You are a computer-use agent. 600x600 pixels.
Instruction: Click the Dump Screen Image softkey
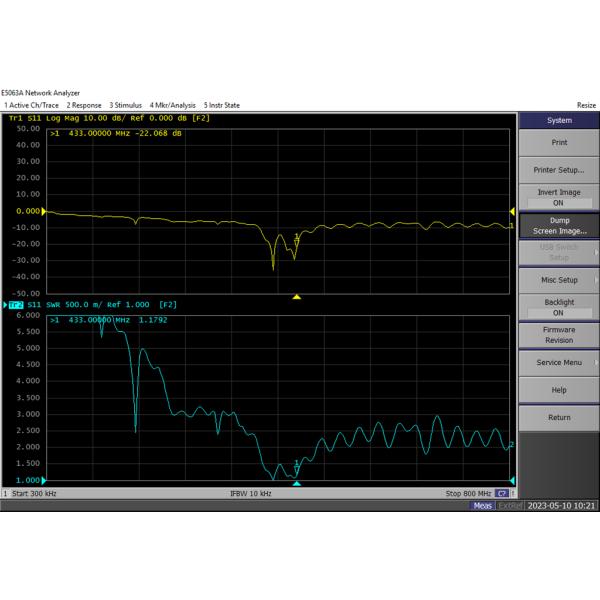pyautogui.click(x=558, y=225)
